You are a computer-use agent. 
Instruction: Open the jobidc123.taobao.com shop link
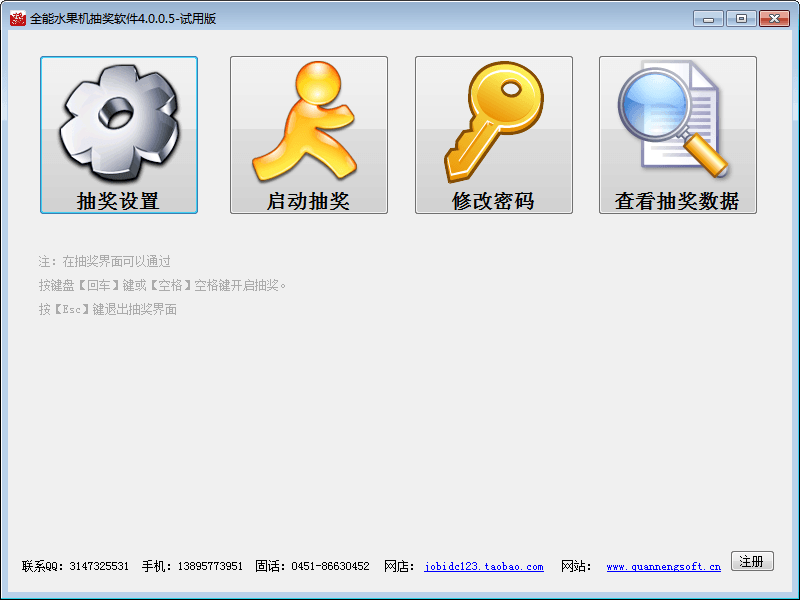[x=484, y=567]
